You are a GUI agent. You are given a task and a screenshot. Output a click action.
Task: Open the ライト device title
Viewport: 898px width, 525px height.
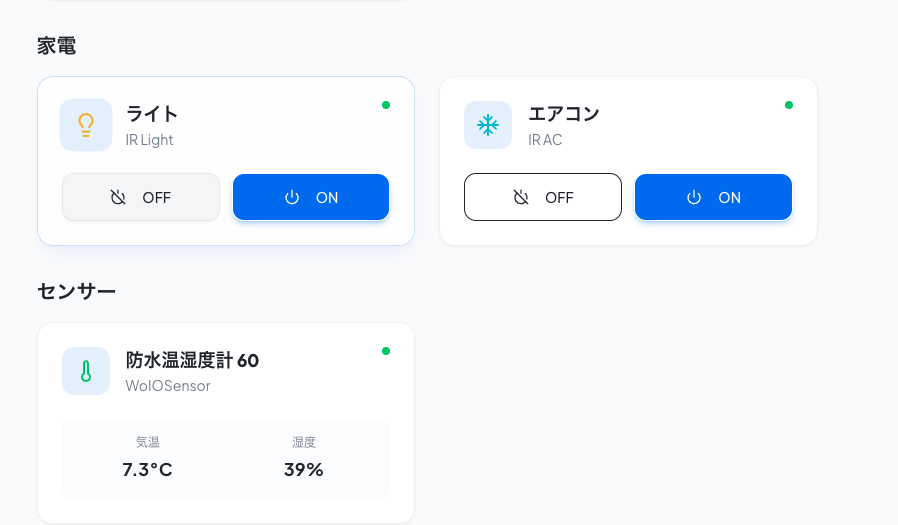click(x=152, y=113)
